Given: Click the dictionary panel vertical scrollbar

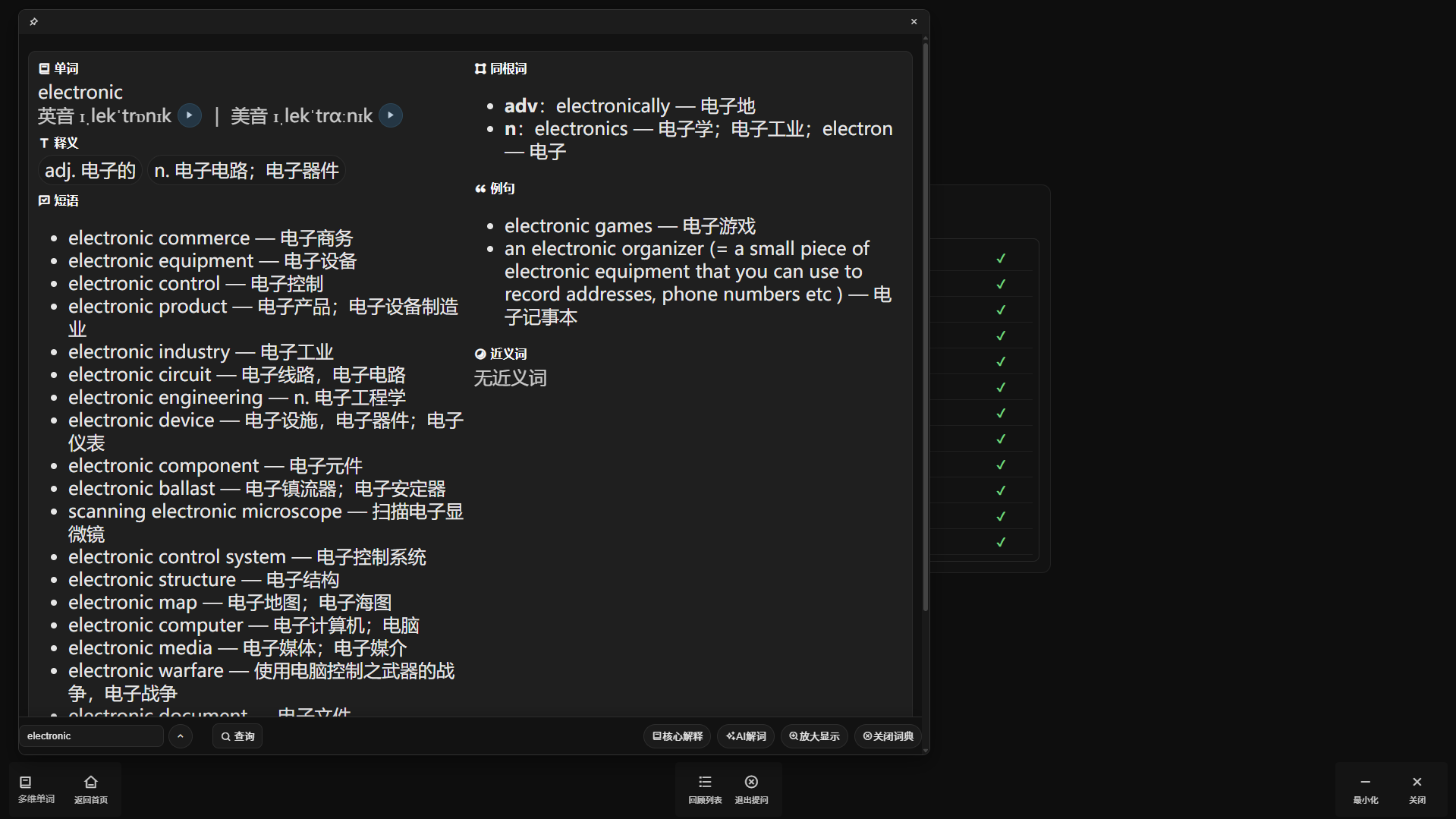Looking at the screenshot, I should point(925,326).
